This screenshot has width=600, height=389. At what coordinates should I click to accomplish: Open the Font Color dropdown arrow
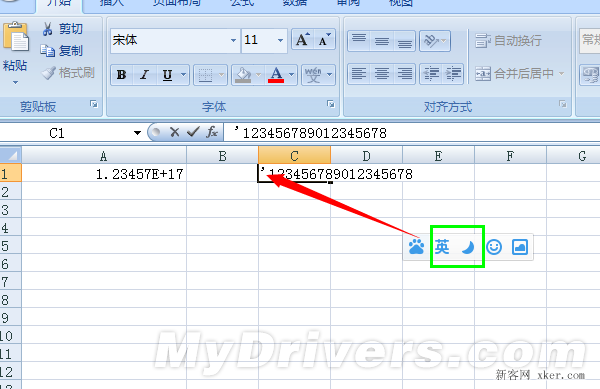292,75
